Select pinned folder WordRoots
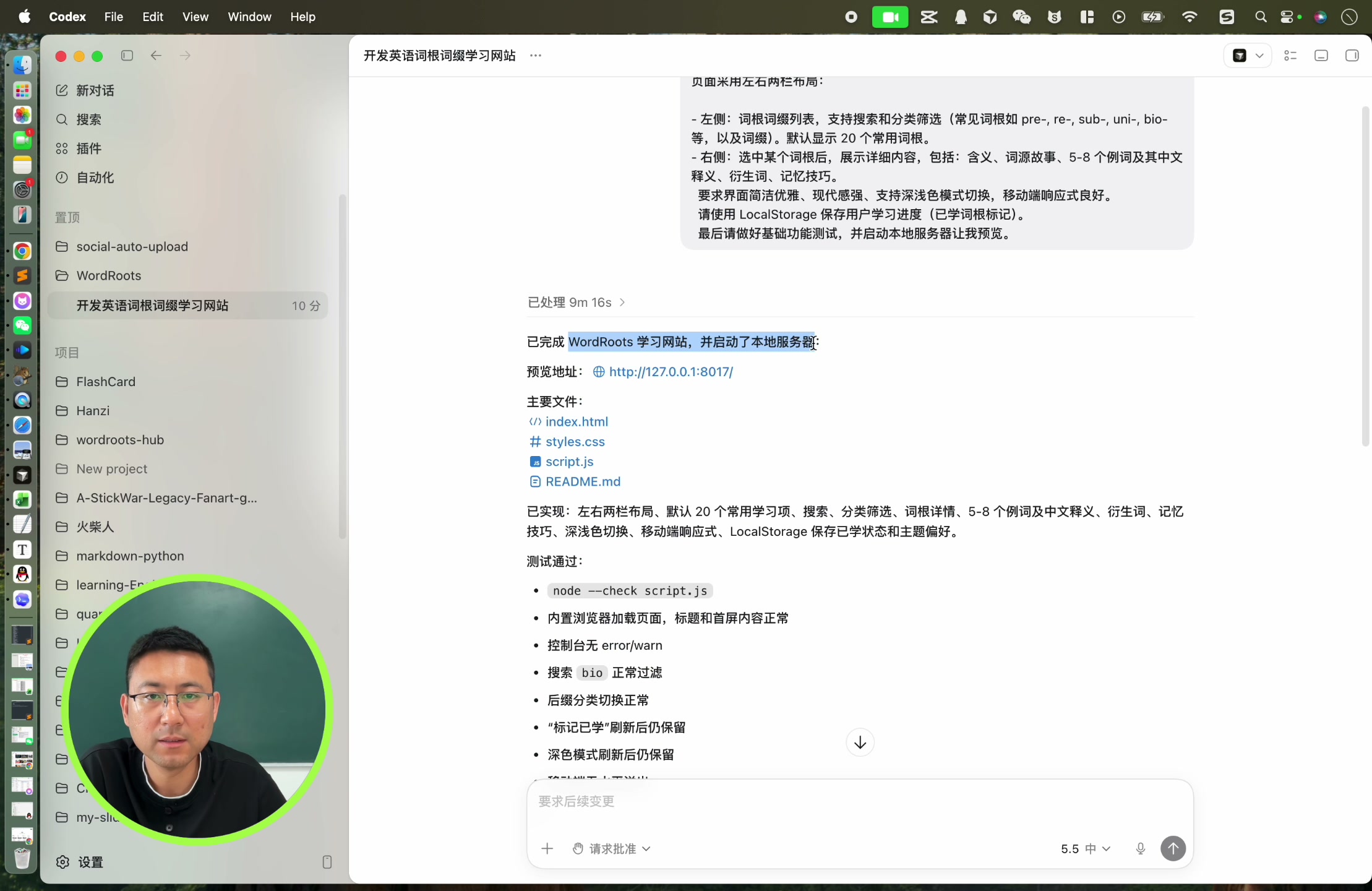 pos(187,275)
